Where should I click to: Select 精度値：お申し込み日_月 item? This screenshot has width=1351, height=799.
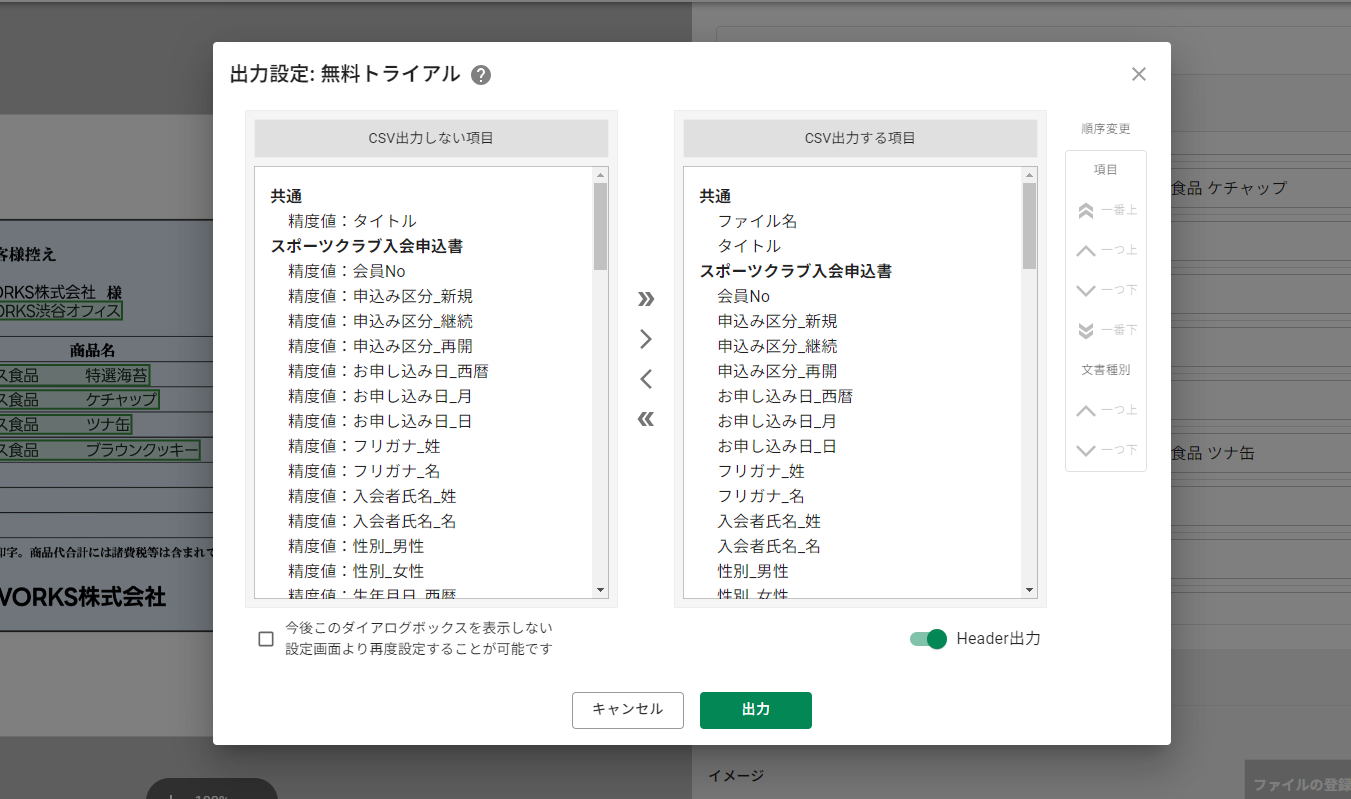tap(380, 396)
